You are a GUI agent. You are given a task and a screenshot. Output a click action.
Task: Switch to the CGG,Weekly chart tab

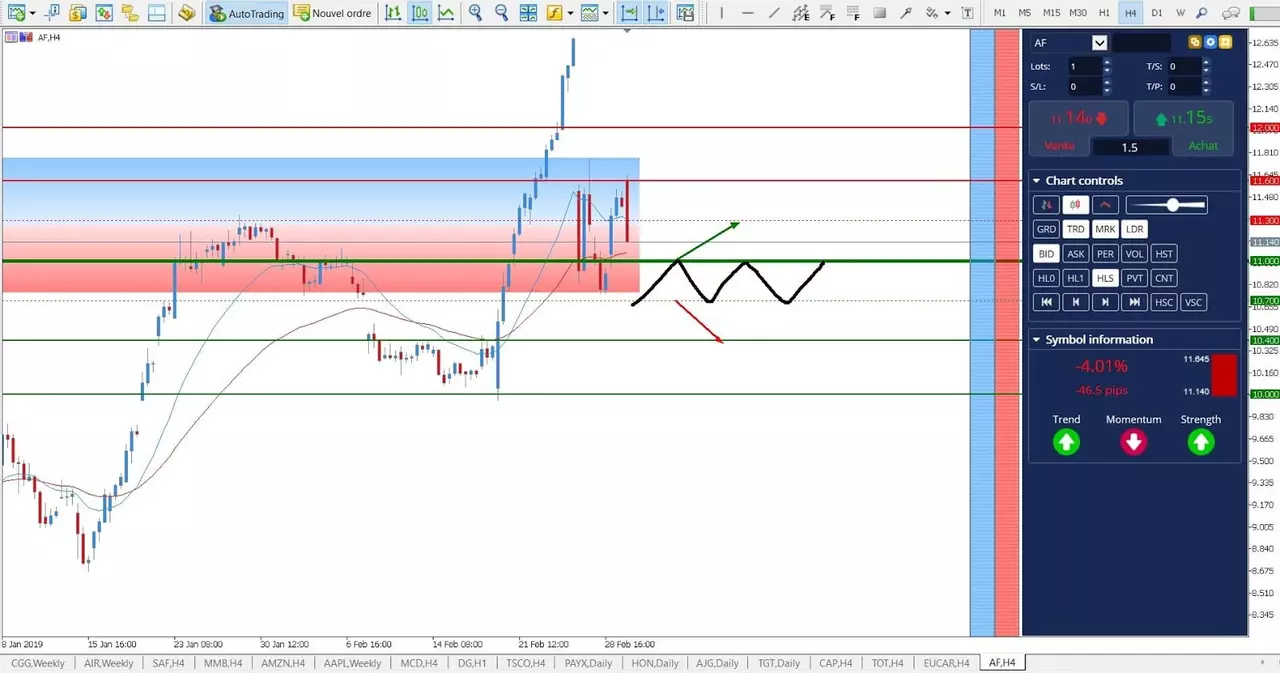[38, 663]
